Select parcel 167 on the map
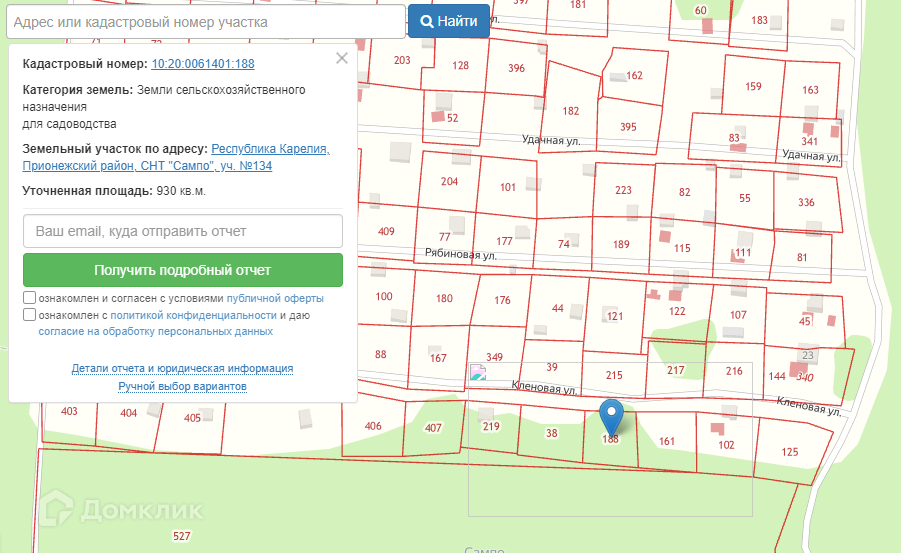 [438, 358]
